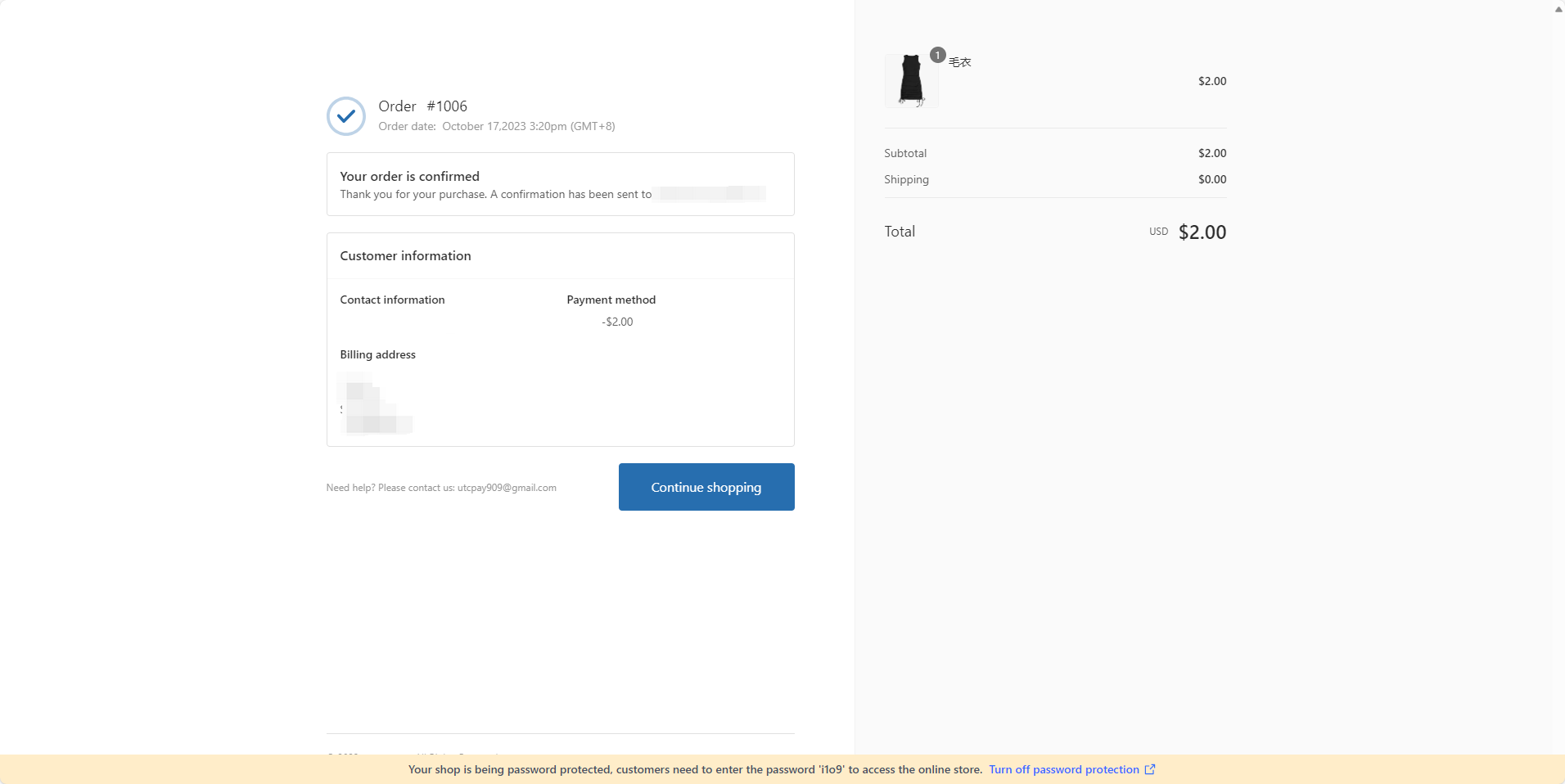
Task: Click the password protection banner message
Action: 695,769
